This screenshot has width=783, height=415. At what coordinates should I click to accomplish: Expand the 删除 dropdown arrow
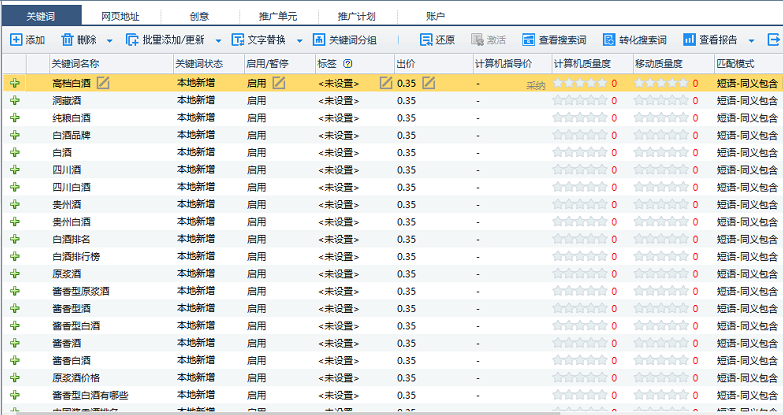(107, 41)
